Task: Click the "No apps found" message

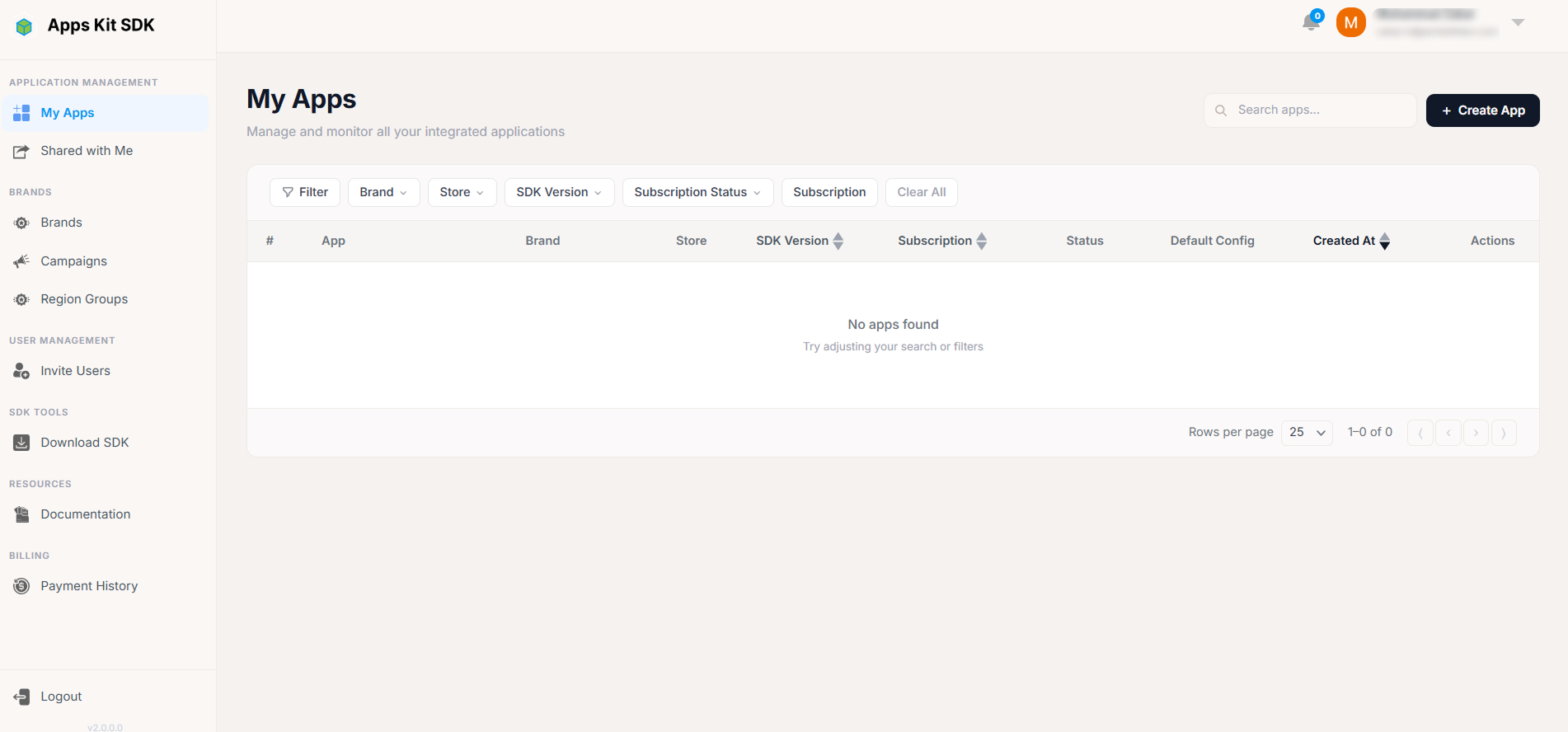Action: 893,325
